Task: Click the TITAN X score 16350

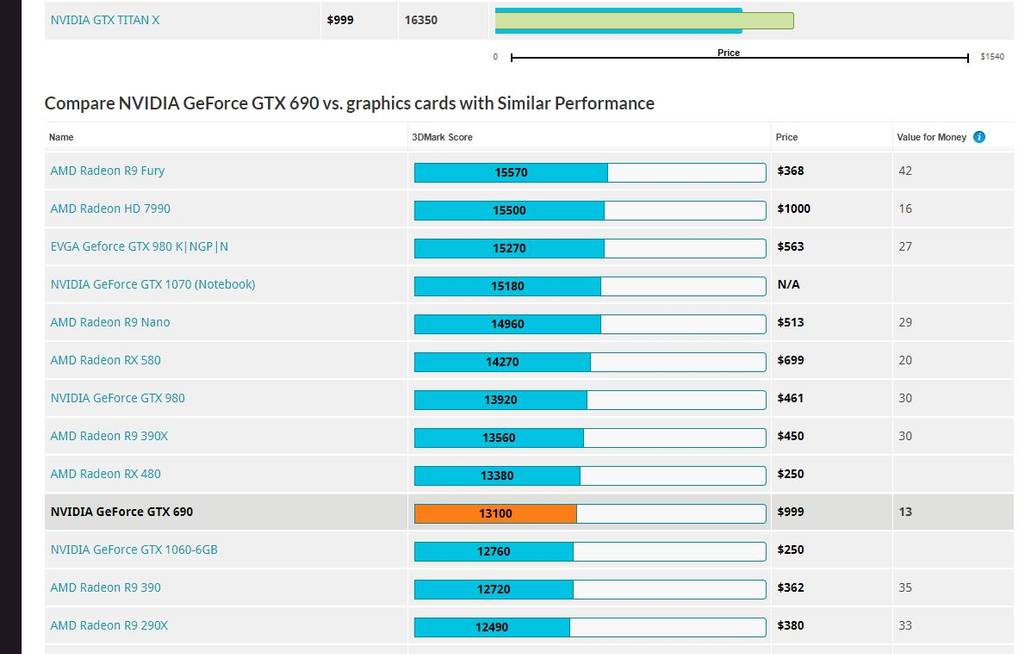Action: click(x=421, y=20)
